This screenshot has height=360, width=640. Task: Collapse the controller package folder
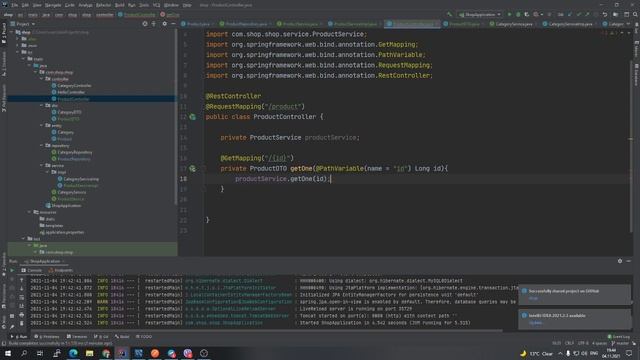[42, 79]
